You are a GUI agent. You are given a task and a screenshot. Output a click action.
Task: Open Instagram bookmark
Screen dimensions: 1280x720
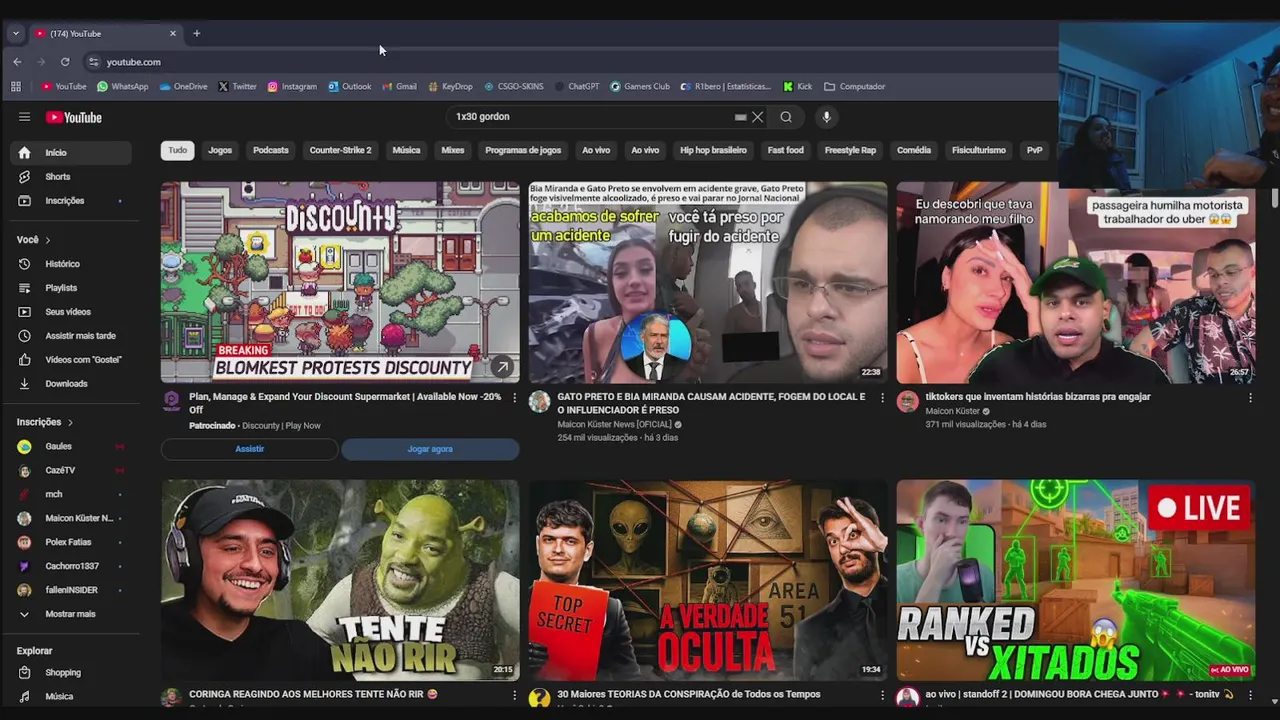click(292, 87)
